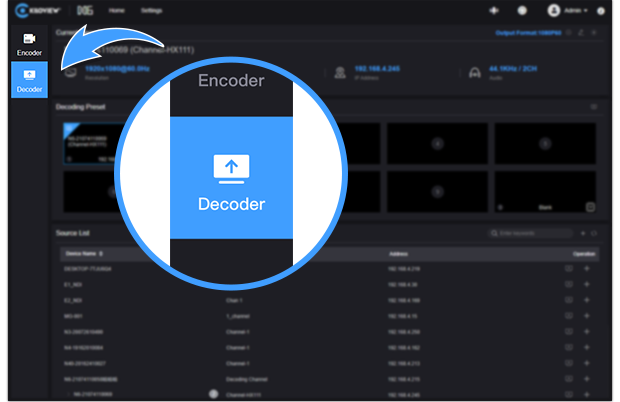Viewport: 620px width, 402px height.
Task: Click the pencil edit icon beside Output Format
Action: click(580, 33)
